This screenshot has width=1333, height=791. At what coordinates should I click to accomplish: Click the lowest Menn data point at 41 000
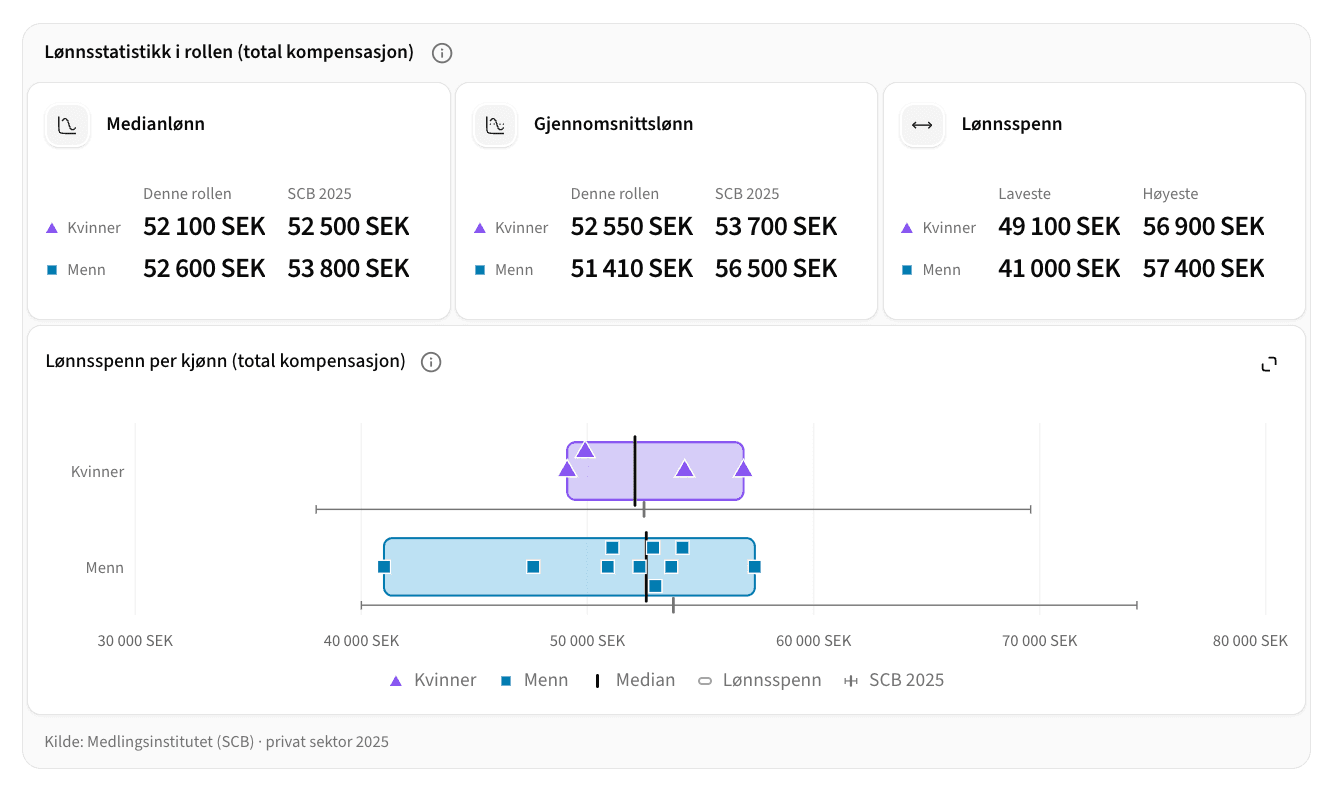[x=384, y=567]
